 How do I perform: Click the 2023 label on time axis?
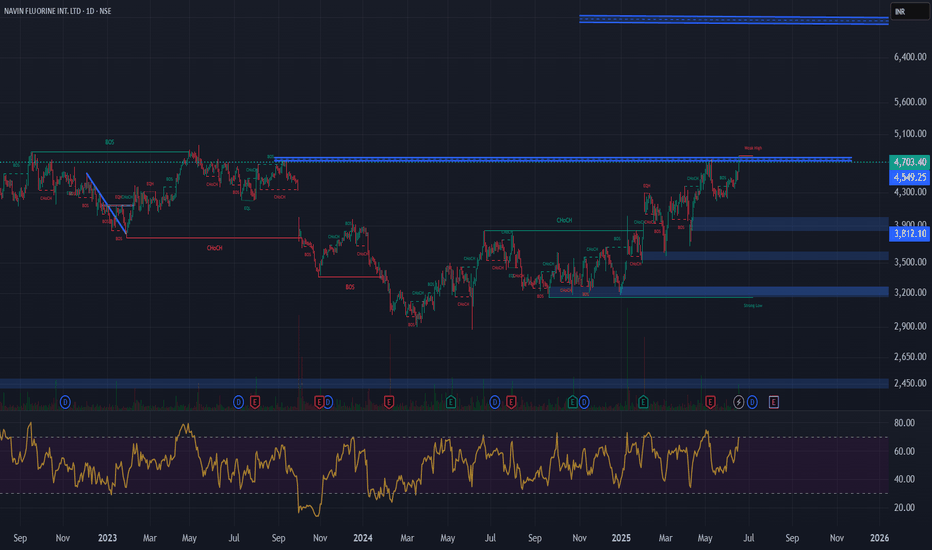pos(107,538)
